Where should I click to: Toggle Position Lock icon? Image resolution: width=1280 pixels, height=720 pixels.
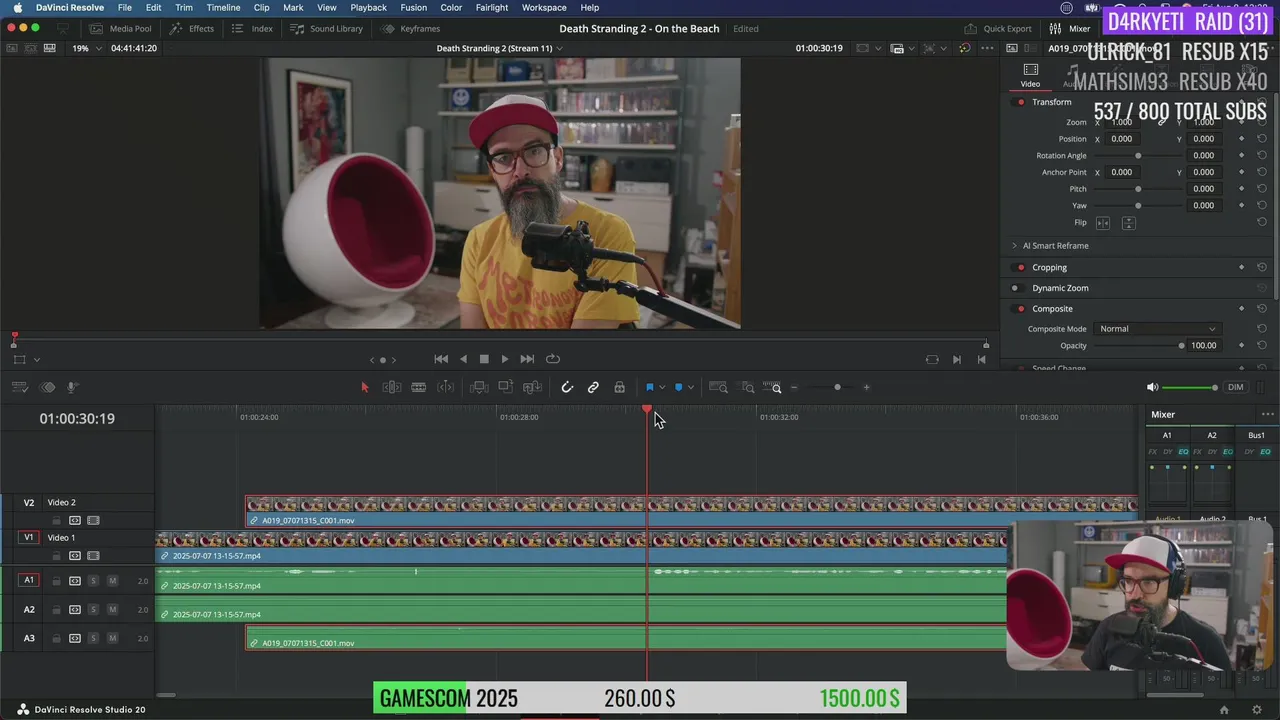click(x=619, y=387)
